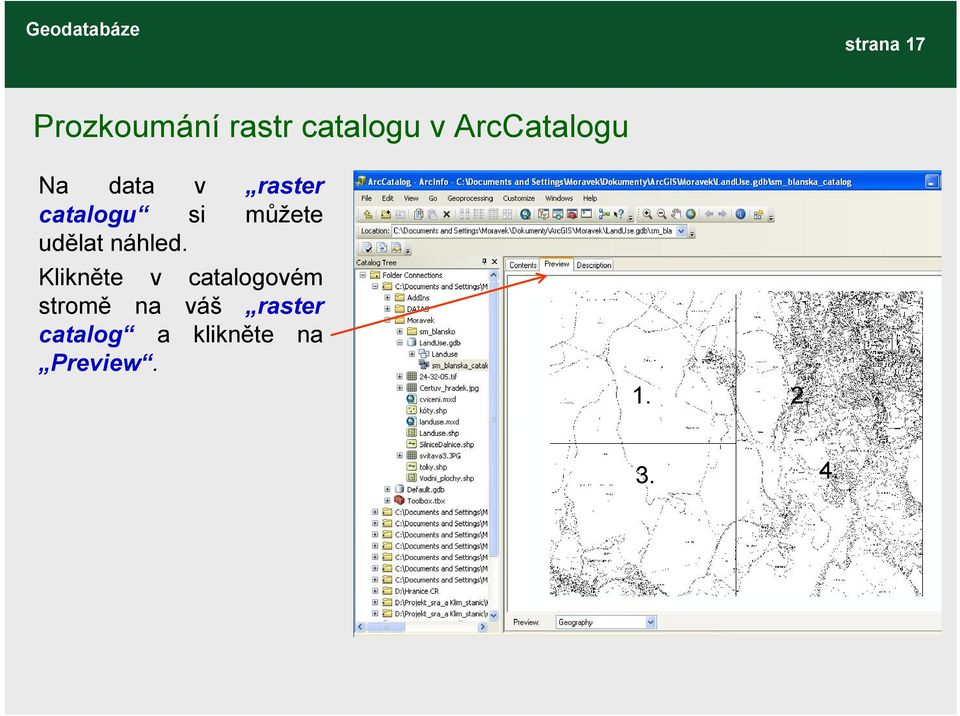This screenshot has height=716, width=960.
Task: Go forward to next extent arrow
Action: (722, 214)
